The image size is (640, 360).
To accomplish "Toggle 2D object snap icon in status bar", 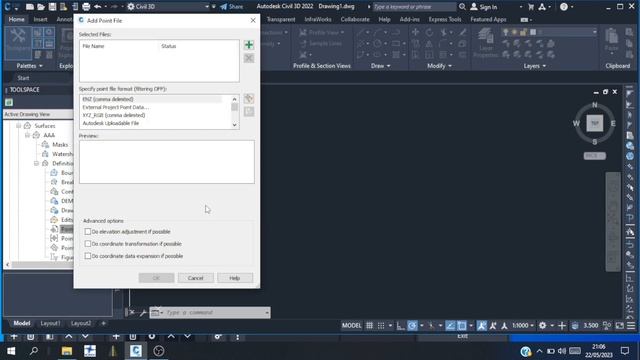I will [462, 325].
